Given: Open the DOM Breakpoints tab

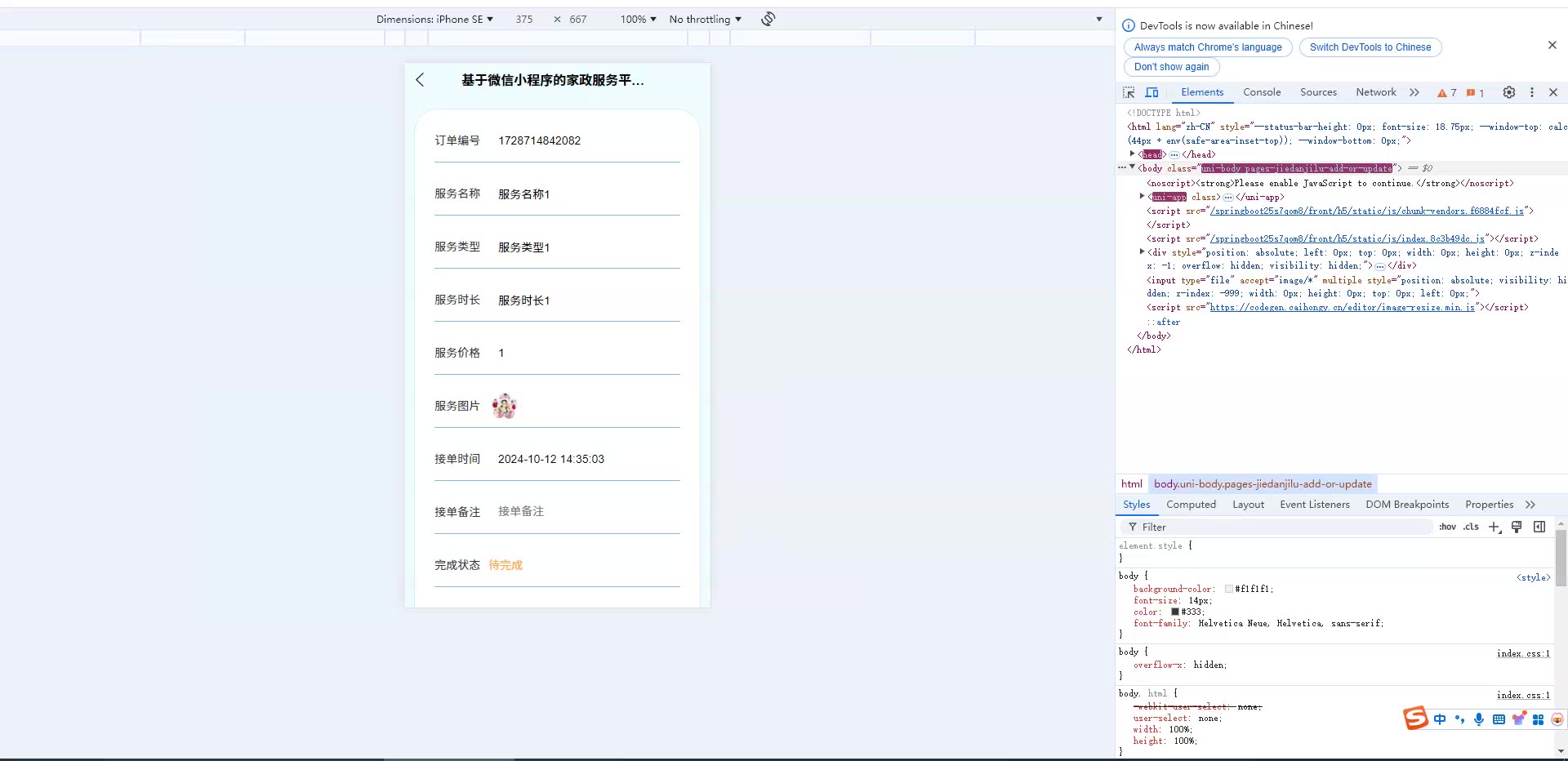Looking at the screenshot, I should point(1407,505).
